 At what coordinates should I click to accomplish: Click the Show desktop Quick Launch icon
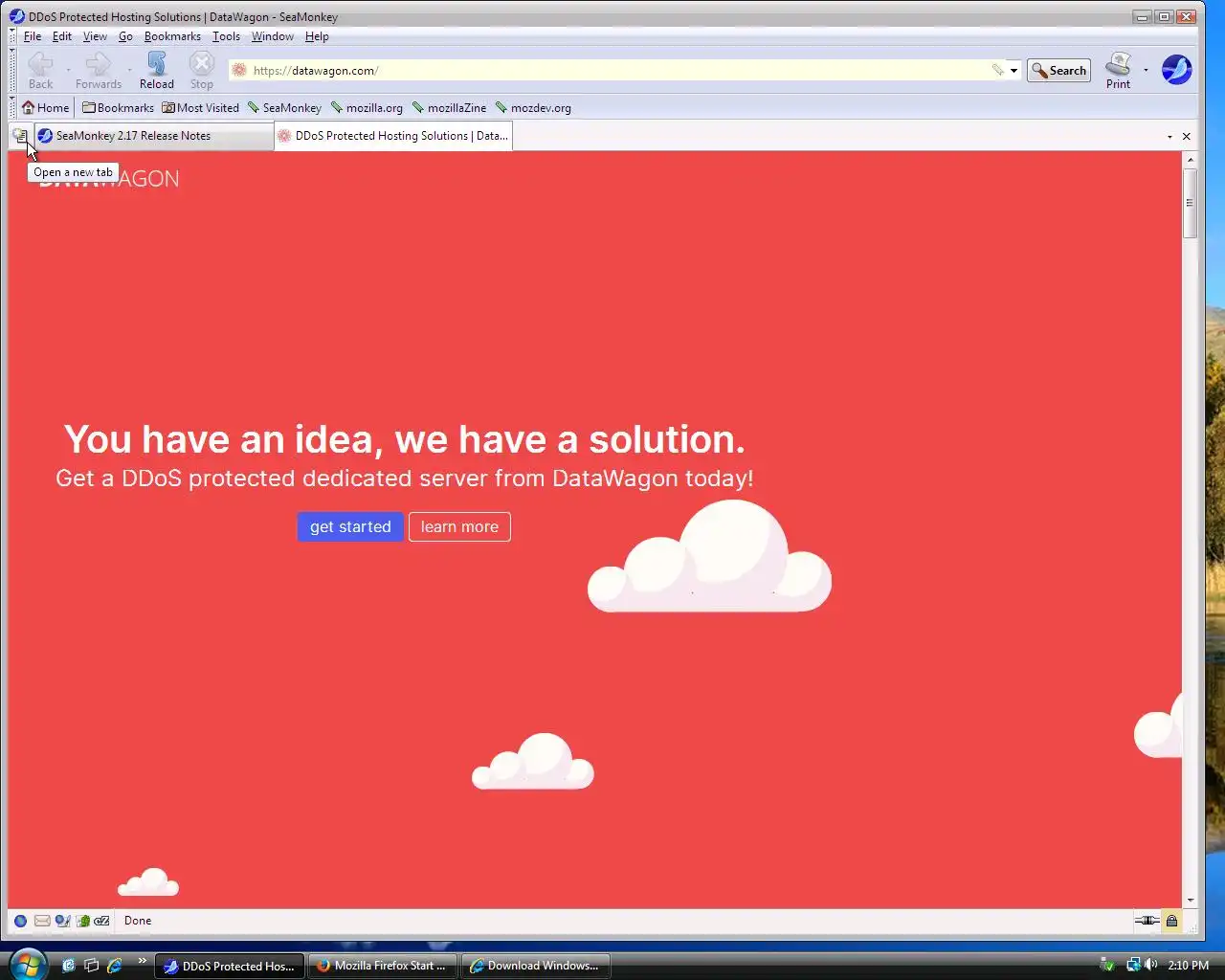coord(69,966)
